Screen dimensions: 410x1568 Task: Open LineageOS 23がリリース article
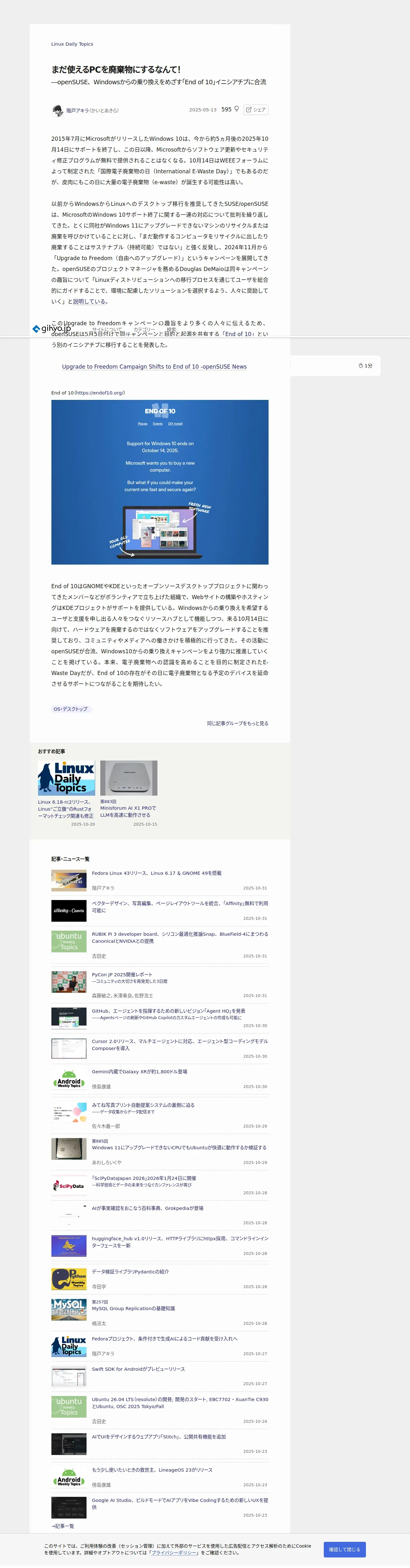coord(152,1469)
